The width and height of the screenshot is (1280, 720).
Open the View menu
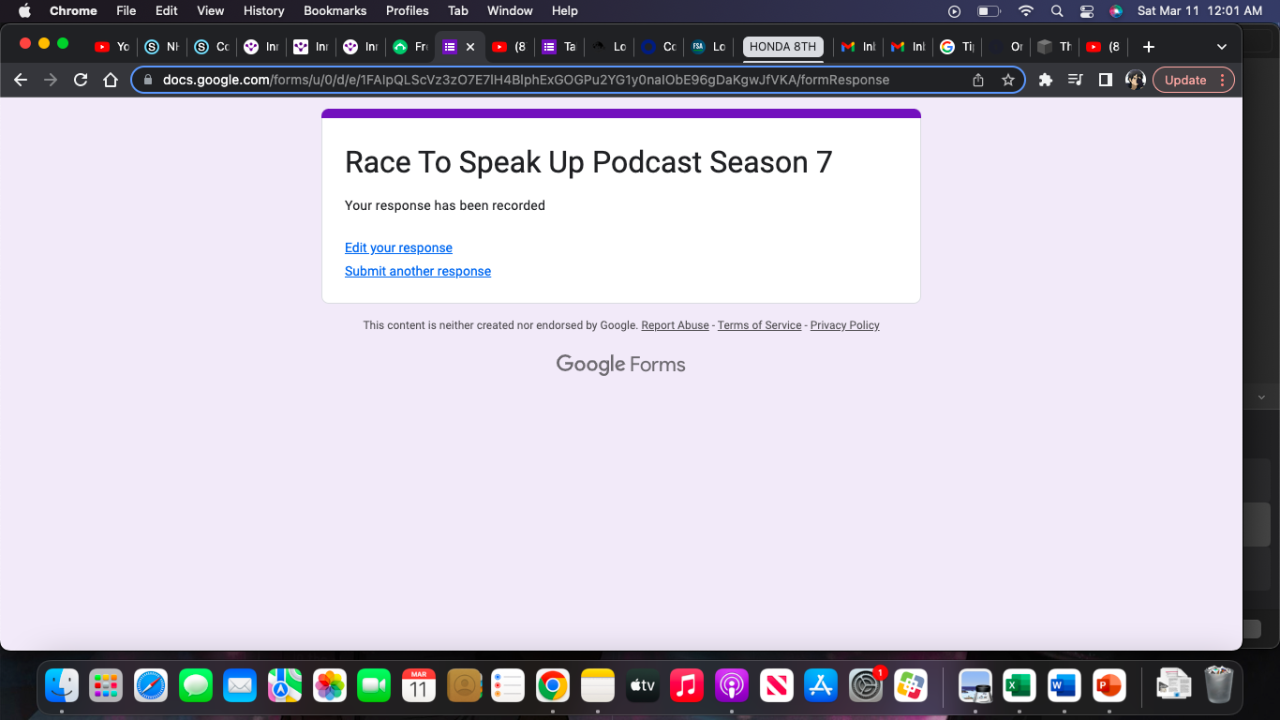click(210, 11)
